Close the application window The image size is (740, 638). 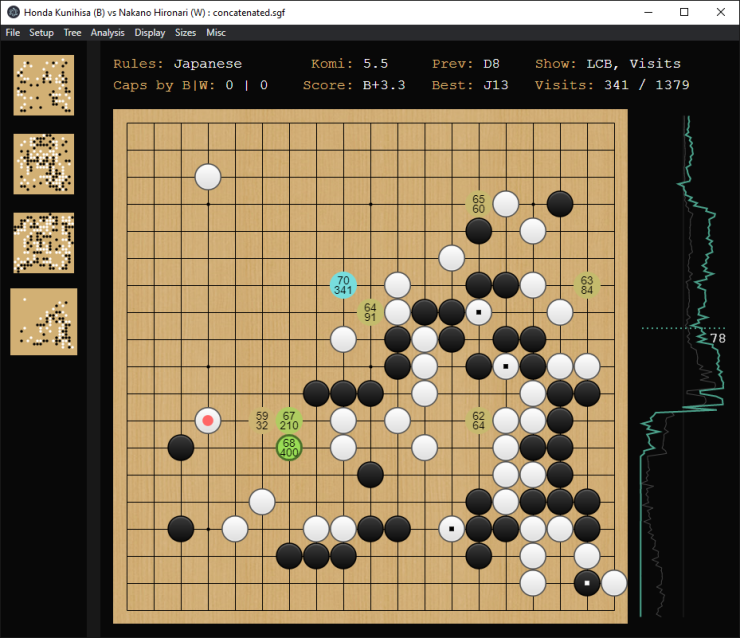point(716,12)
